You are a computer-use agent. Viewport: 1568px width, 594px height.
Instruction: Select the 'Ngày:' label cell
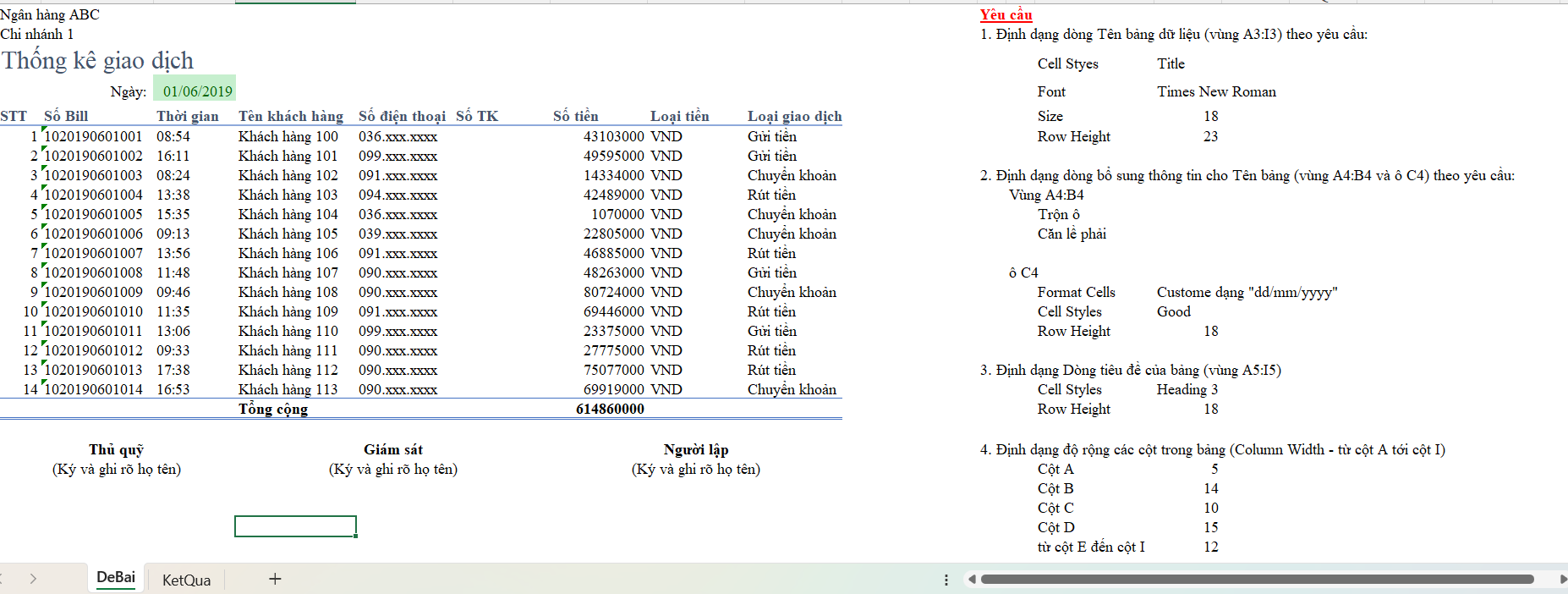(129, 91)
